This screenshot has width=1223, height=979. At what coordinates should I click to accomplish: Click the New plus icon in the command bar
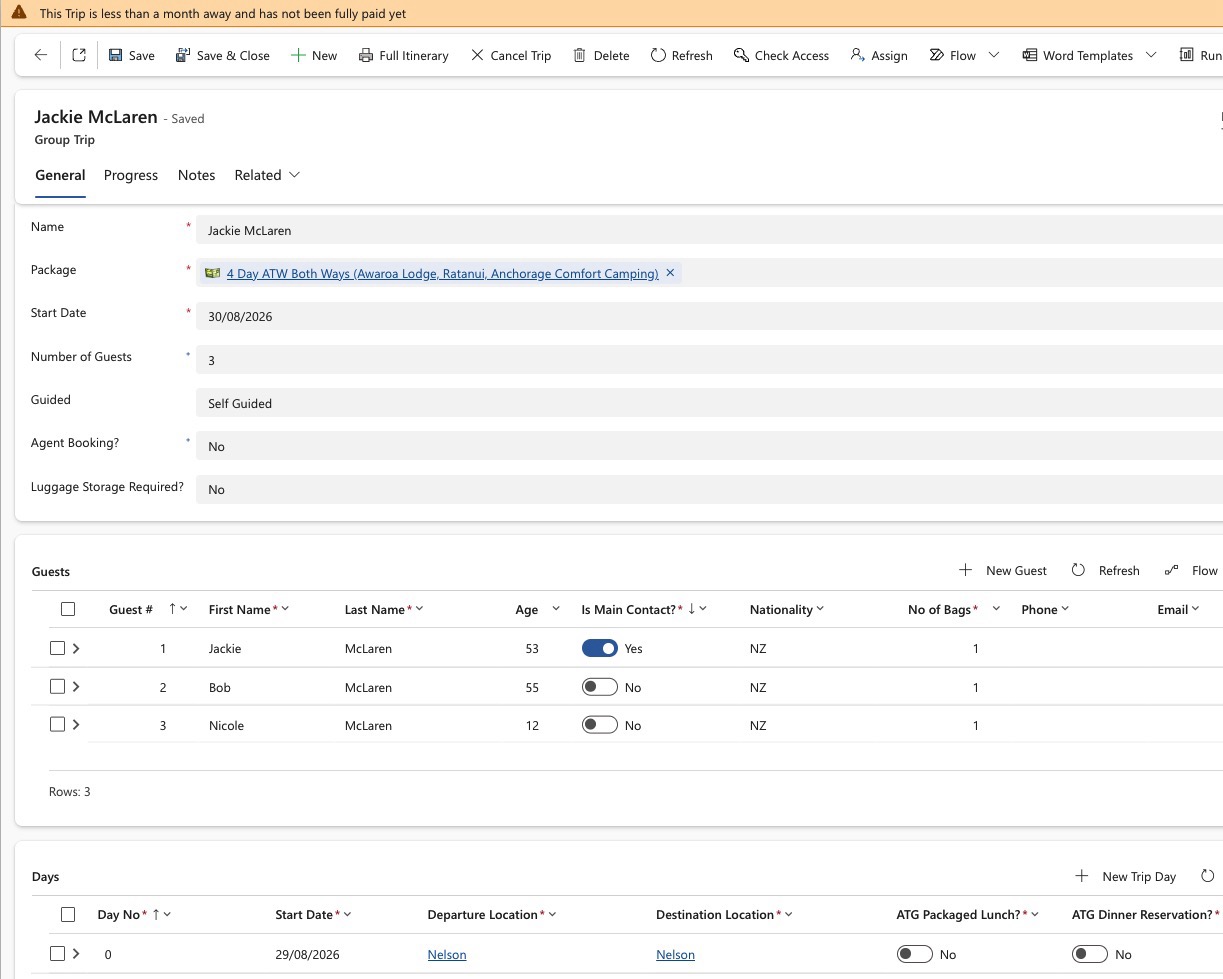point(298,55)
